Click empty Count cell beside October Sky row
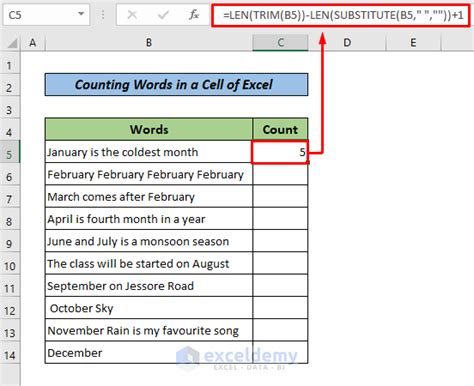The height and width of the screenshot is (386, 474). coord(280,308)
